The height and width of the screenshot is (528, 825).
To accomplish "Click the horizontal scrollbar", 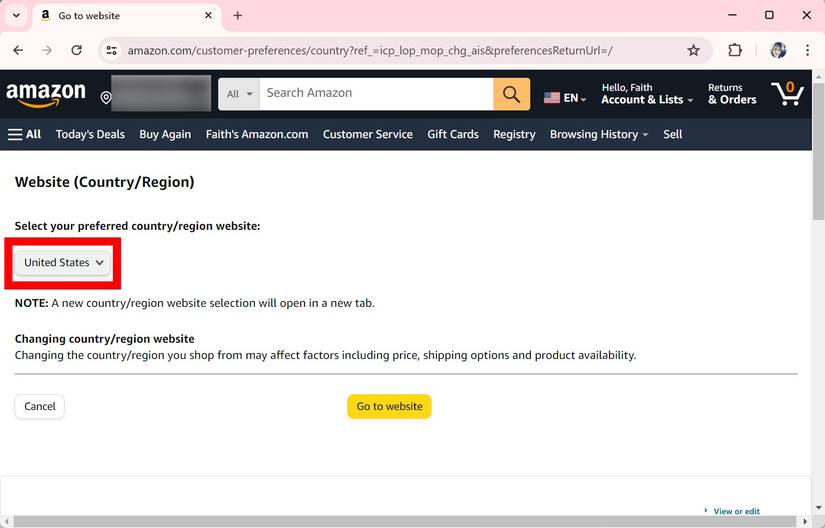I will point(406,521).
